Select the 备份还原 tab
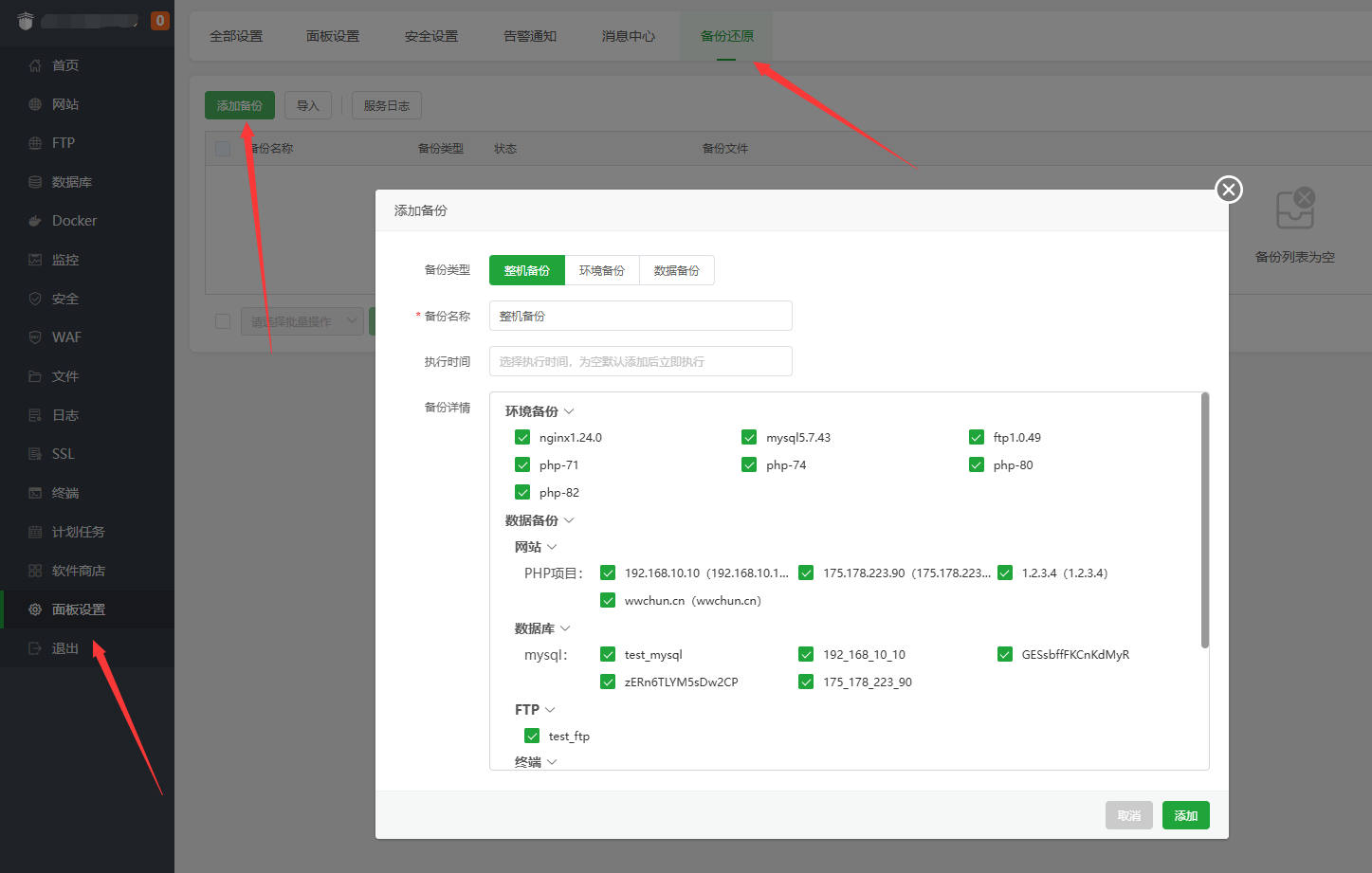 click(x=727, y=36)
